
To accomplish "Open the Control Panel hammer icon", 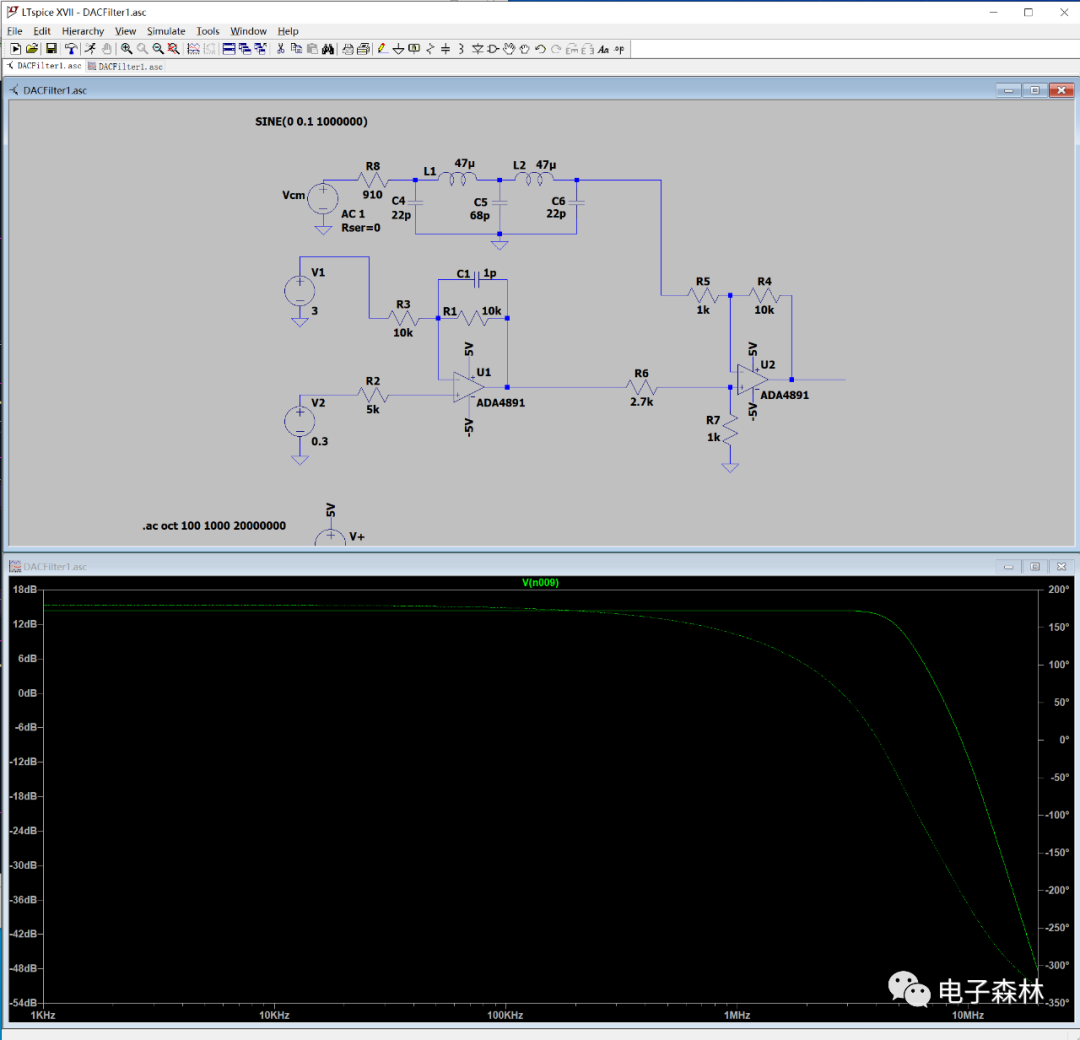I will tap(71, 48).
